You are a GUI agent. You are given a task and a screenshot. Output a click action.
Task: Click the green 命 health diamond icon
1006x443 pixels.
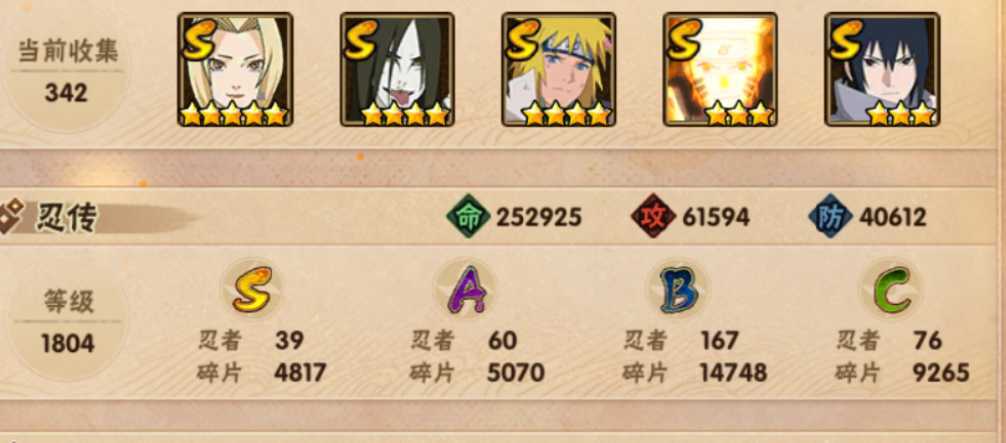point(469,216)
